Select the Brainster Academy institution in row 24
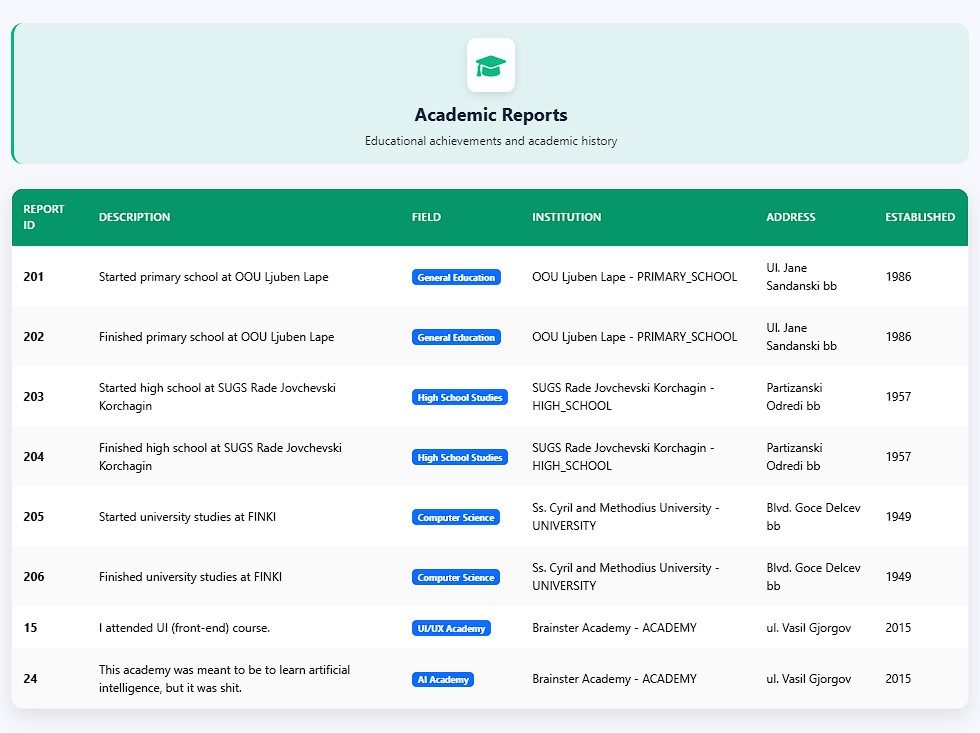The image size is (980, 733). pyautogui.click(x=614, y=679)
